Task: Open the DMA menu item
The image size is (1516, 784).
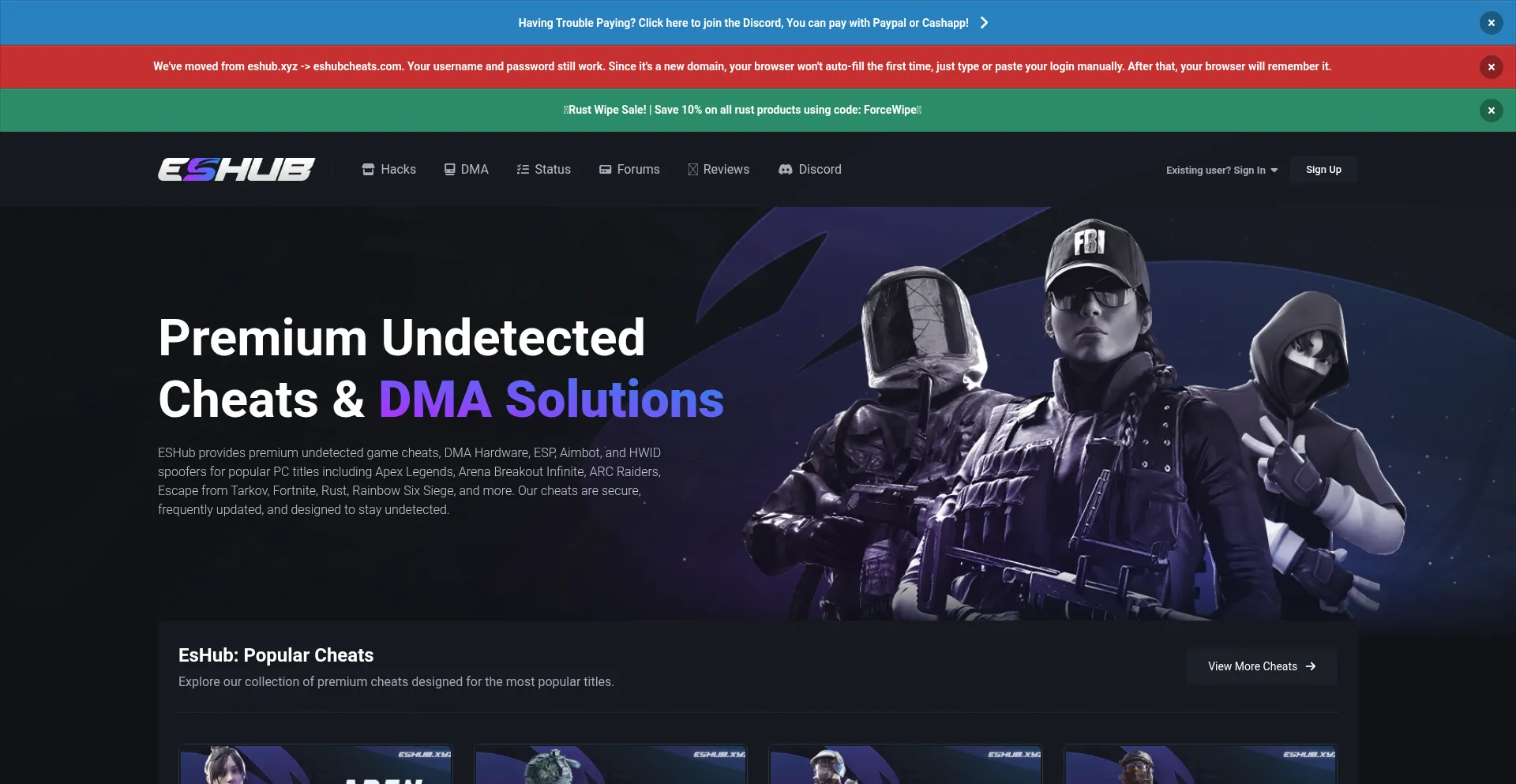Action: [x=466, y=170]
